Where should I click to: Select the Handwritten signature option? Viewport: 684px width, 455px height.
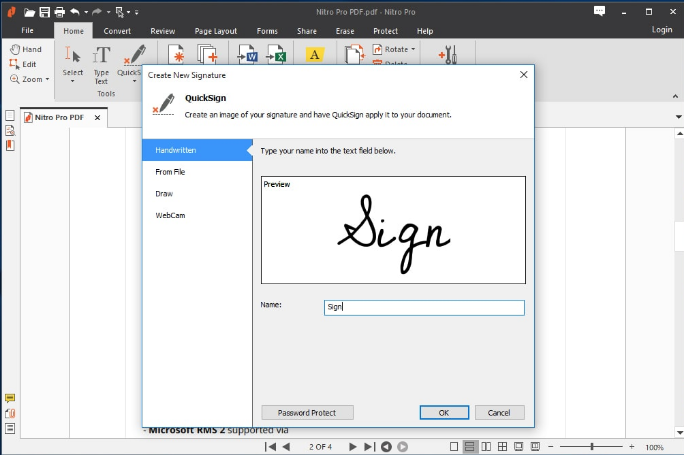coord(197,150)
